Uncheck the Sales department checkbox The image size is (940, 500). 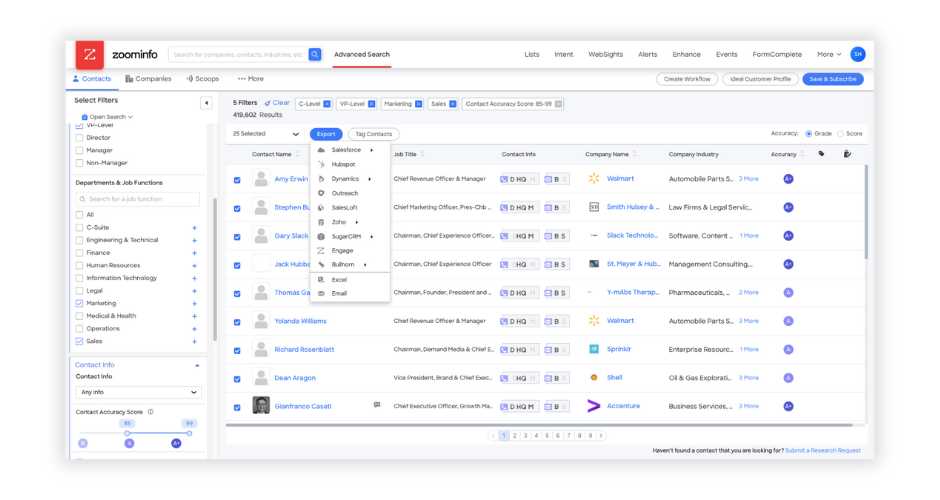coord(79,341)
